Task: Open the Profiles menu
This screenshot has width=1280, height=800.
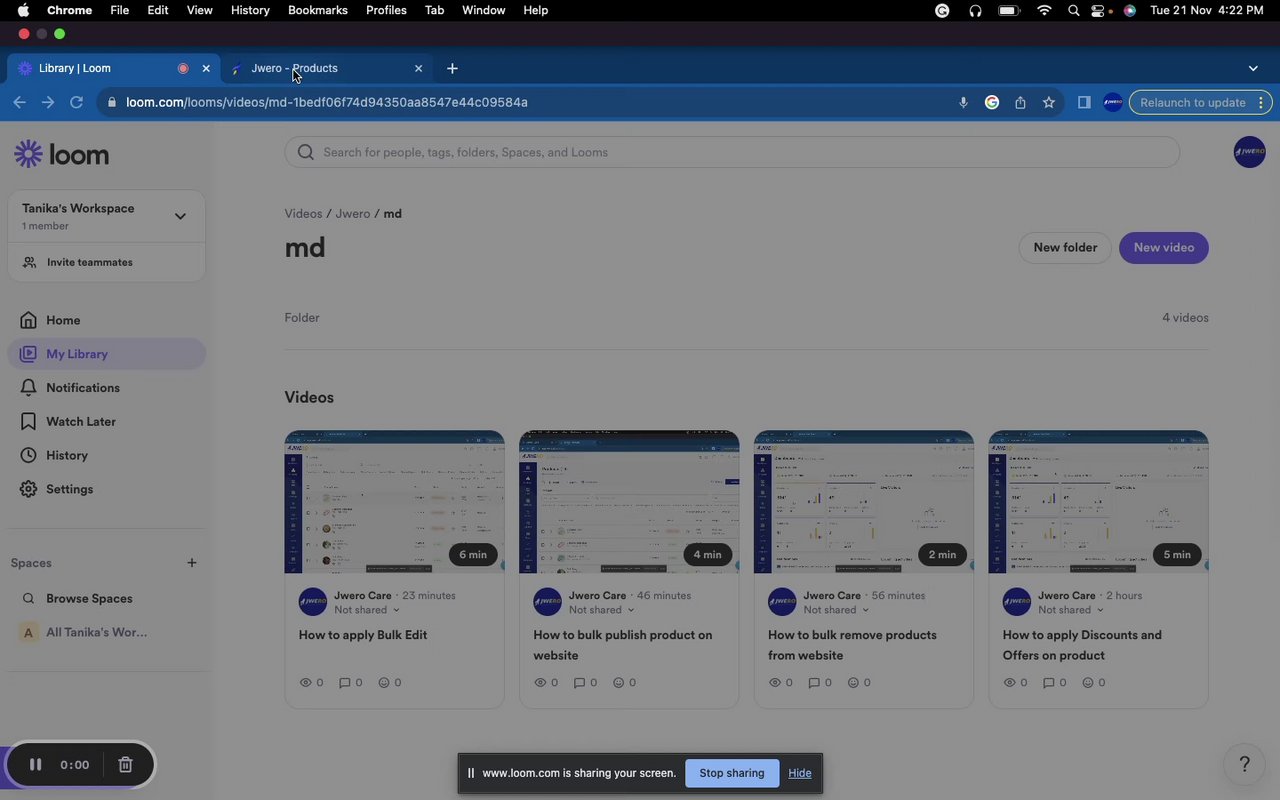Action: (x=386, y=10)
